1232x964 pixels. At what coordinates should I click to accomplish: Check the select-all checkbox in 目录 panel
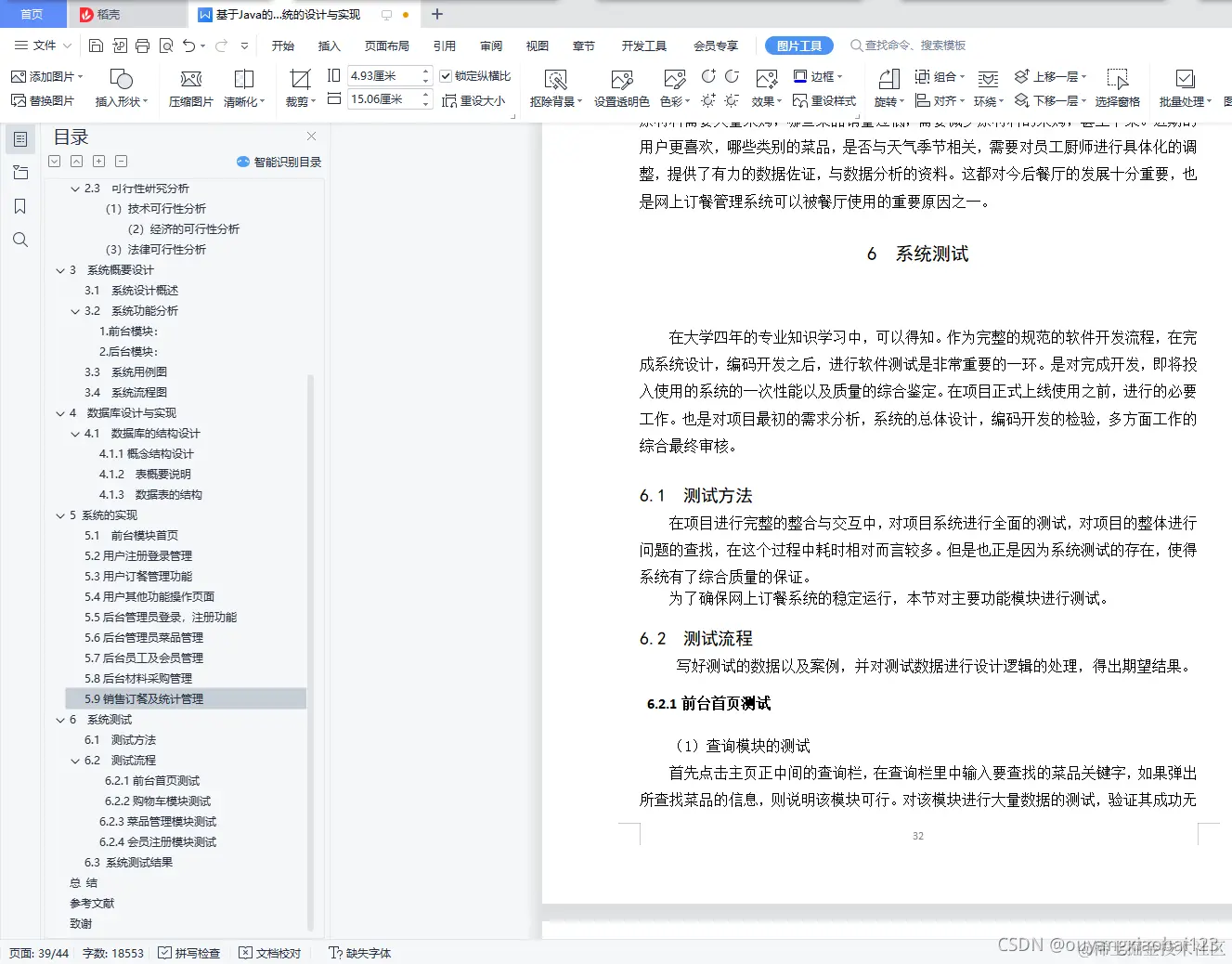tap(53, 161)
